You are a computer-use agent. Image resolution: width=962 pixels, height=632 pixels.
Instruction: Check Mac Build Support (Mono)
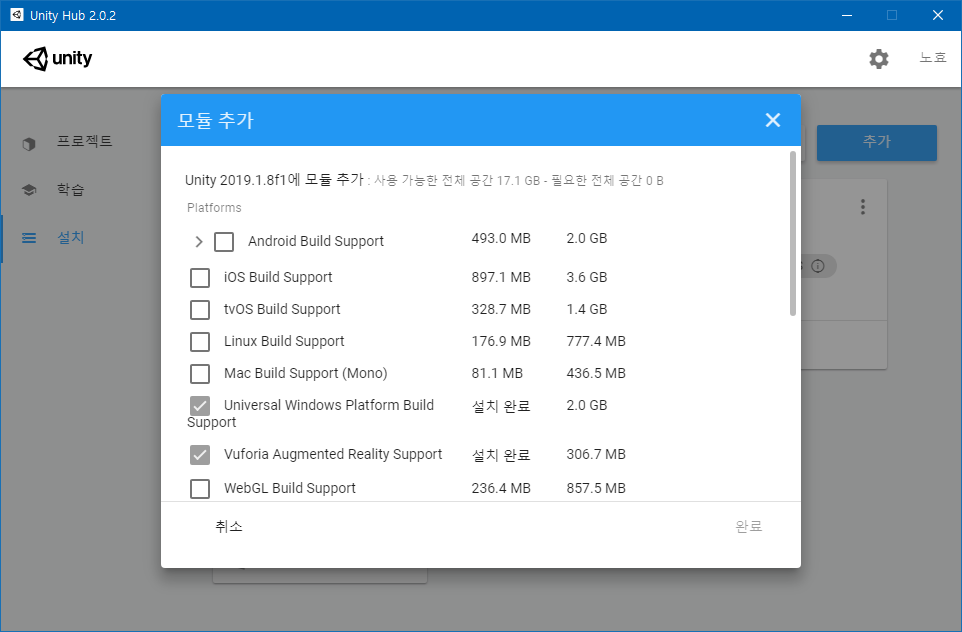click(200, 373)
